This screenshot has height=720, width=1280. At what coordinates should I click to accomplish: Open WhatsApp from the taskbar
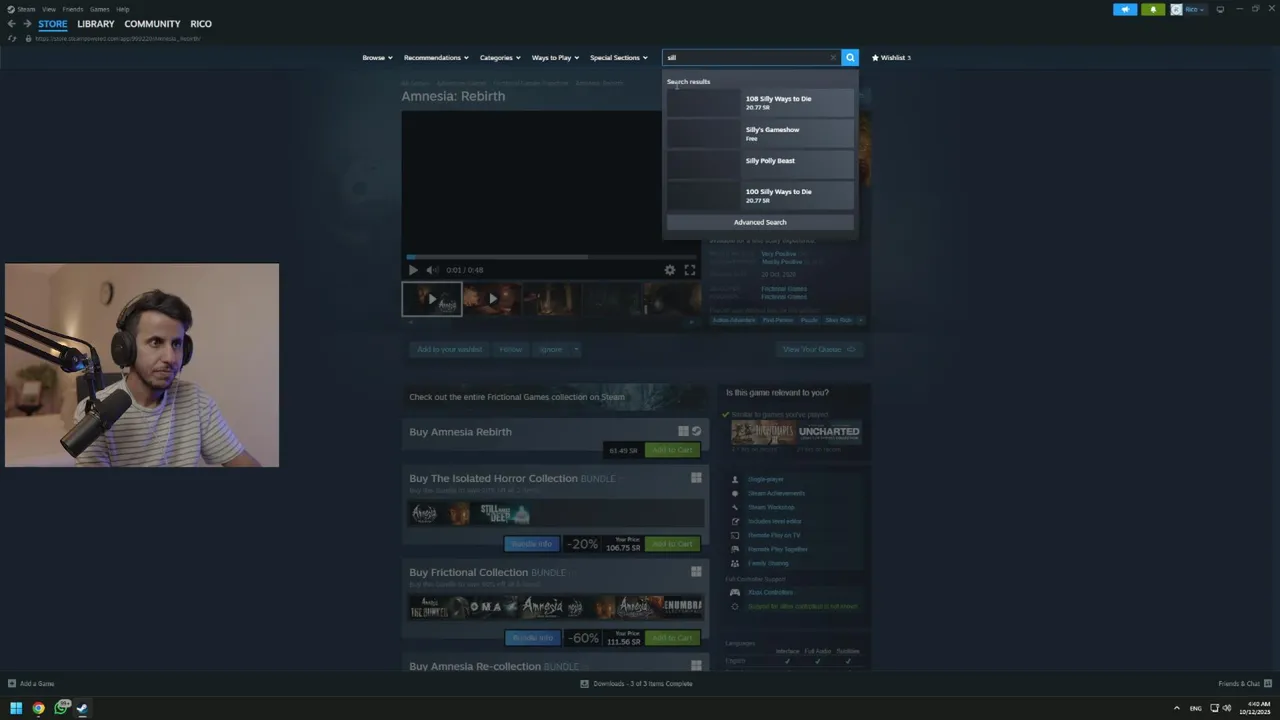tap(61, 708)
